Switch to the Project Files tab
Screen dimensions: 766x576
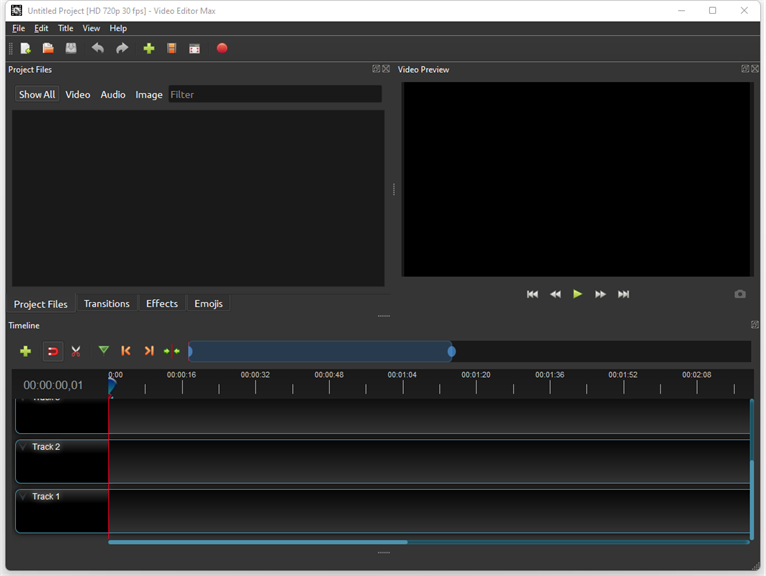point(41,304)
